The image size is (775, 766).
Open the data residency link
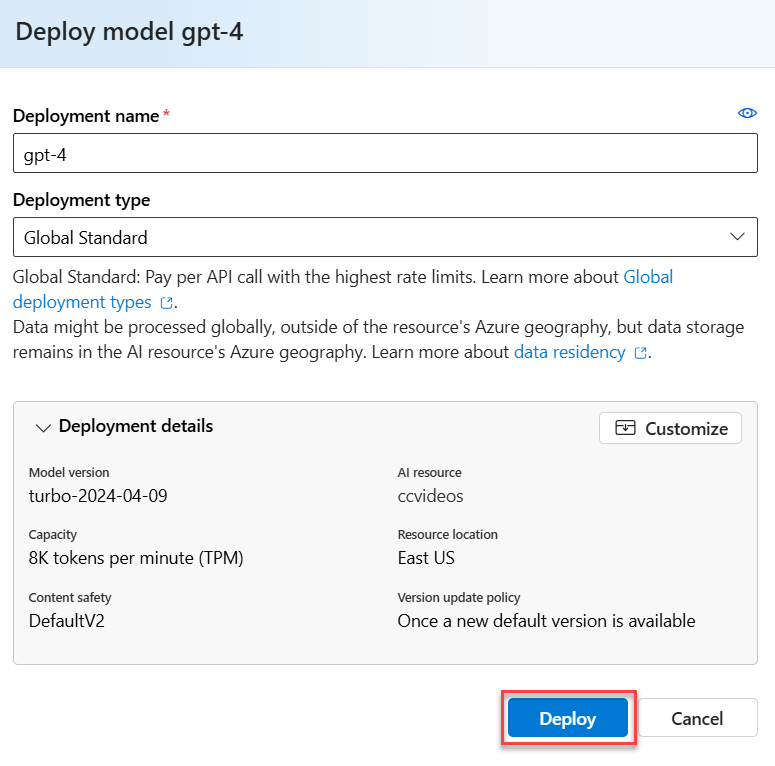tap(569, 352)
